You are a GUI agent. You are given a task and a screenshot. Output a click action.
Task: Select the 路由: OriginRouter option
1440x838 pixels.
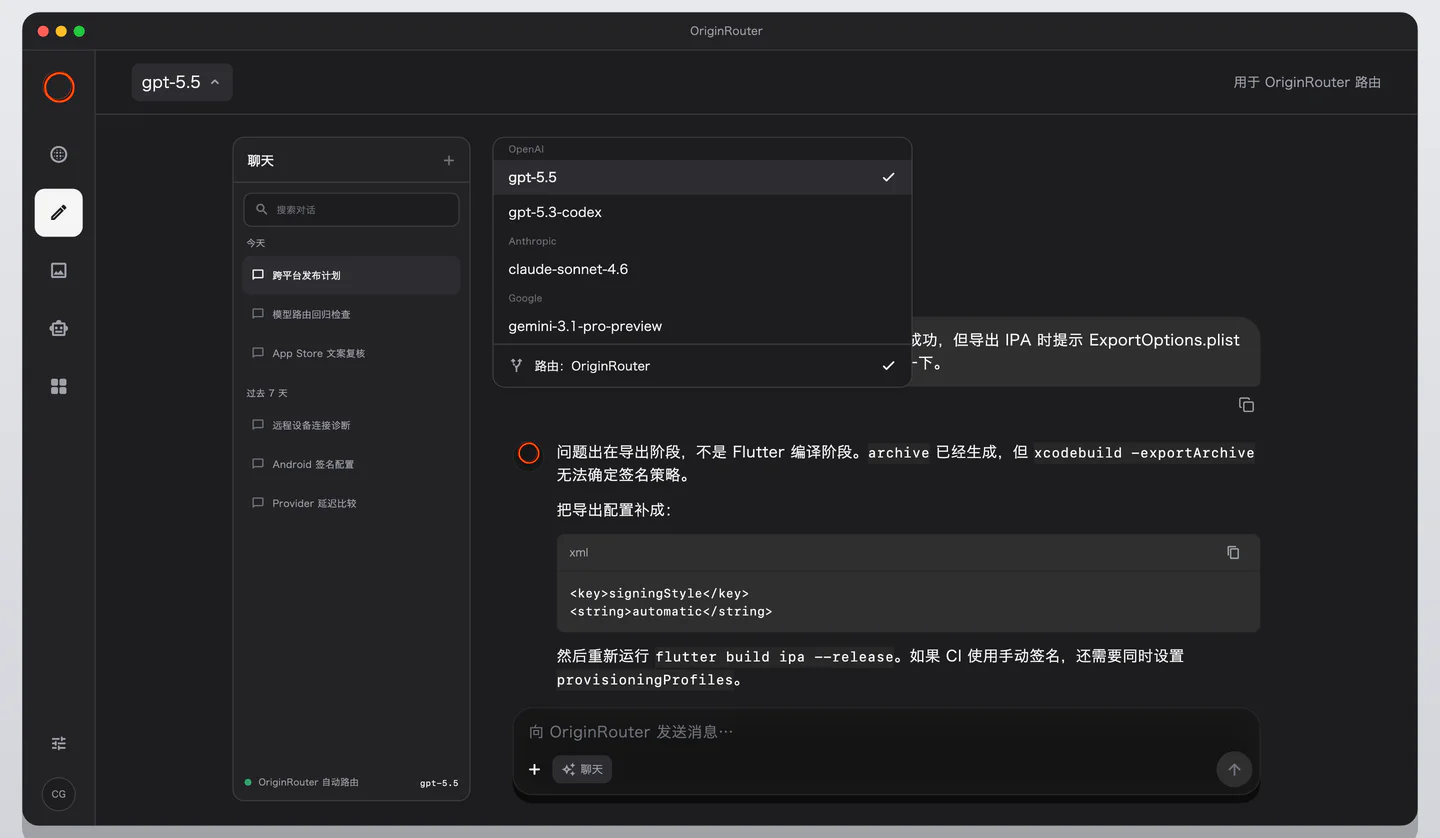[x=702, y=366]
